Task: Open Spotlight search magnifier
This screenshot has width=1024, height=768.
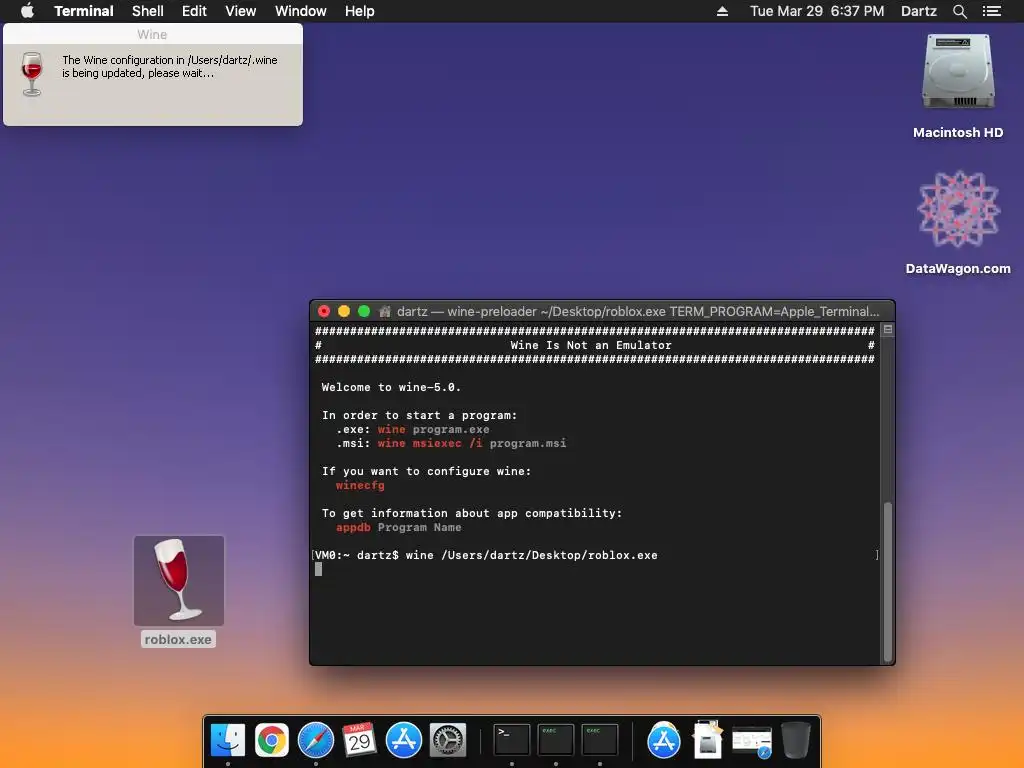Action: pos(959,11)
